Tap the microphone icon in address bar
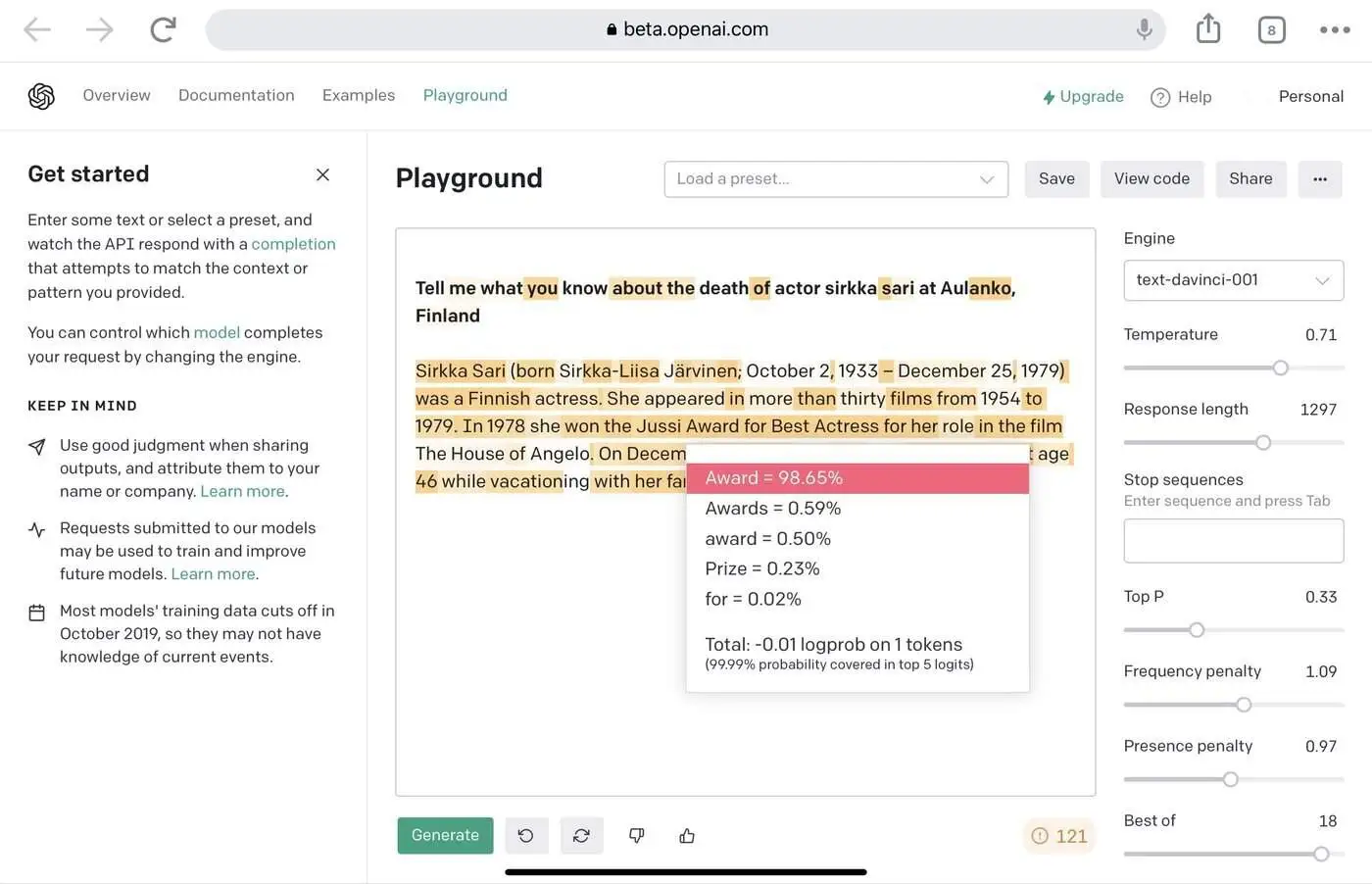 pos(1144,29)
